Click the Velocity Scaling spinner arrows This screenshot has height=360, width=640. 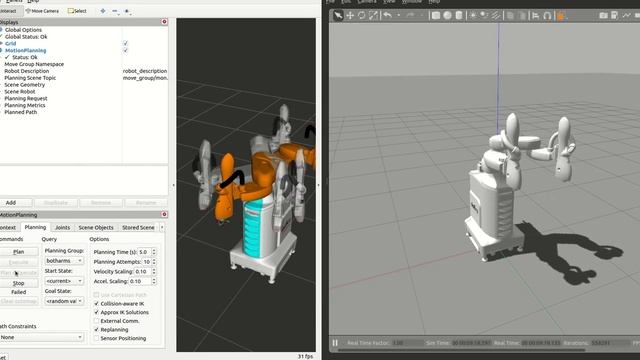(x=154, y=271)
